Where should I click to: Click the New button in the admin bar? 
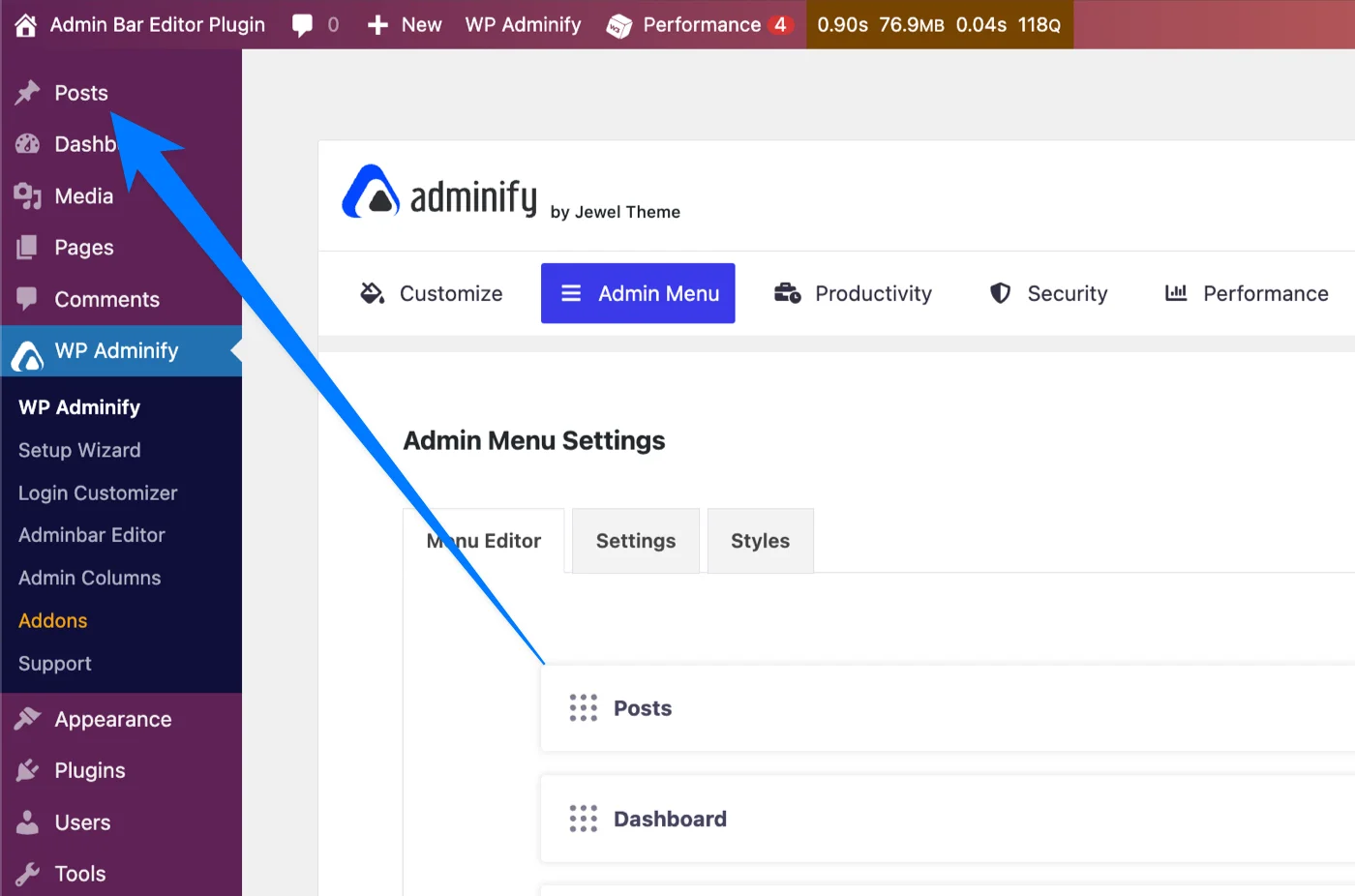click(x=404, y=24)
